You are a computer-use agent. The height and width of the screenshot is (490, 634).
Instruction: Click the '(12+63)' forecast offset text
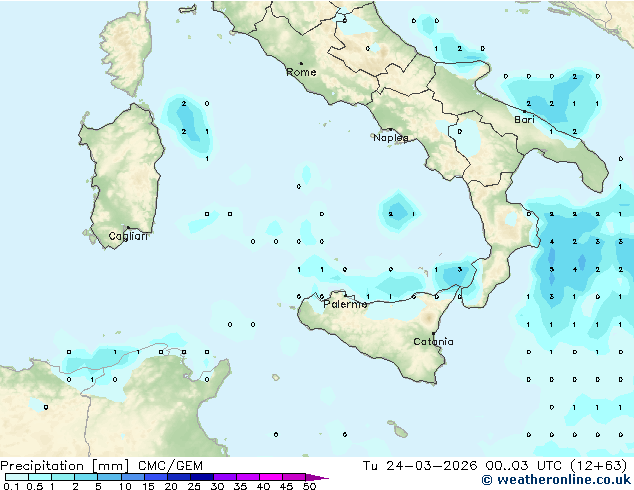pos(599,466)
